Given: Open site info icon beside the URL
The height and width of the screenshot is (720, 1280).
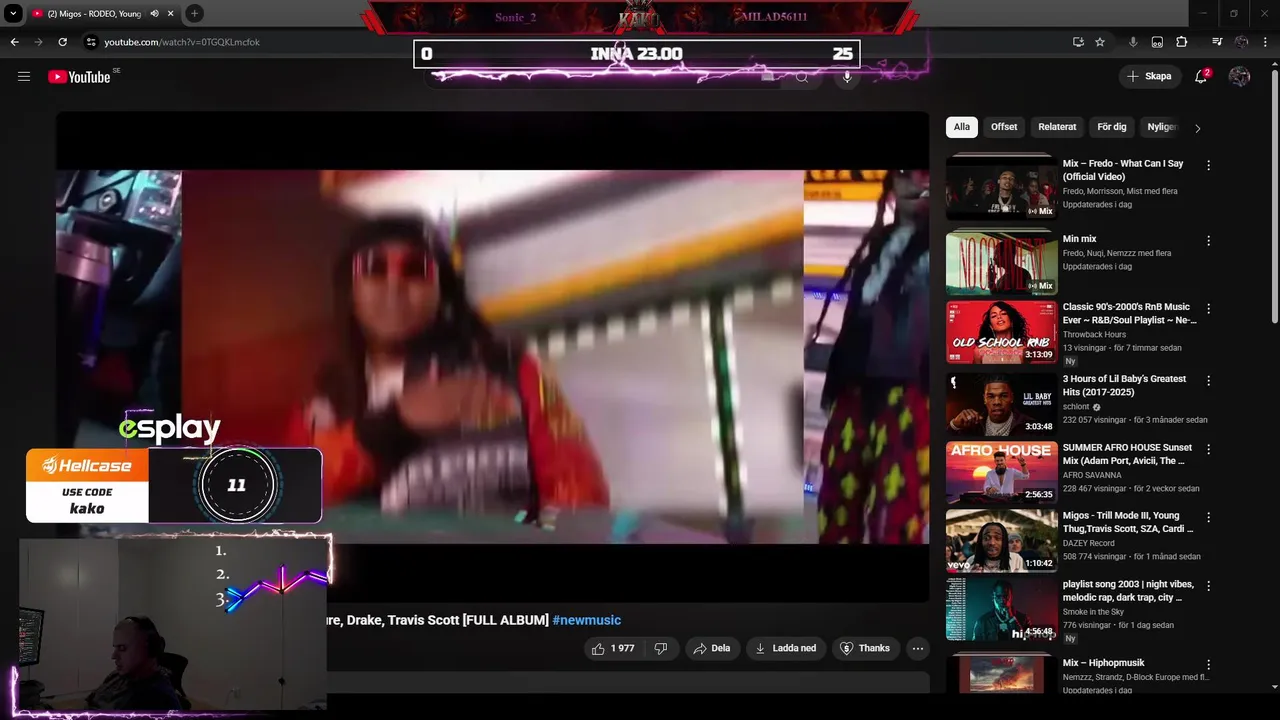Looking at the screenshot, I should click(91, 42).
